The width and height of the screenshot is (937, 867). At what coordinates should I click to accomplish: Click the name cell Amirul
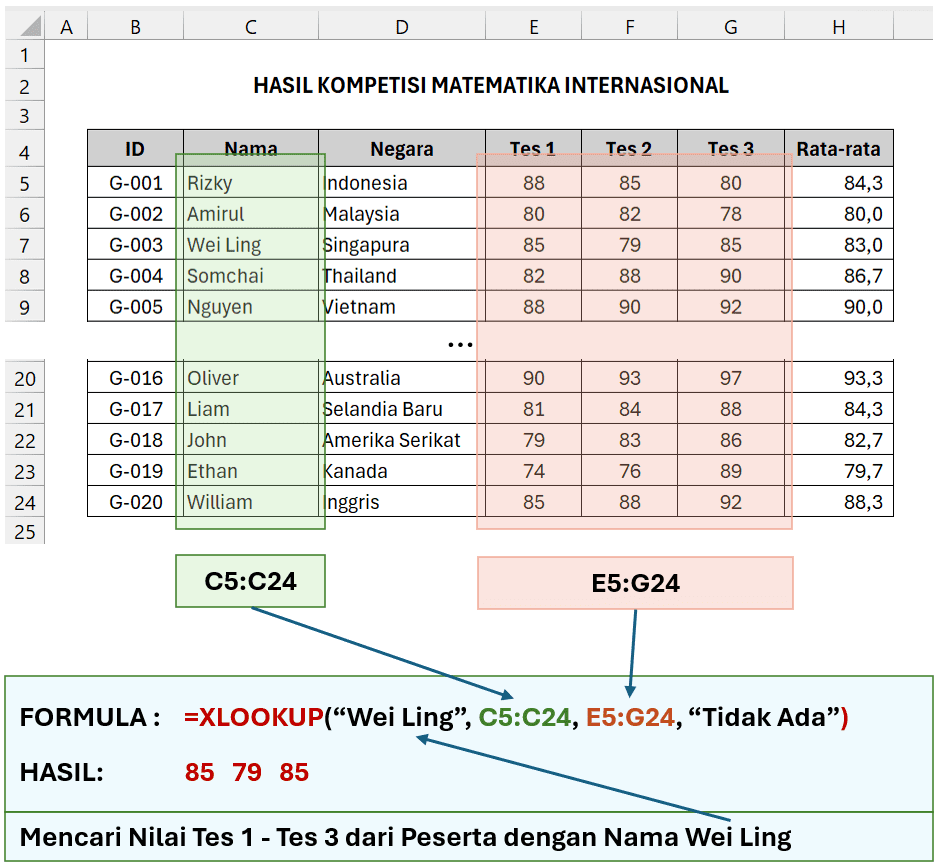[251, 214]
